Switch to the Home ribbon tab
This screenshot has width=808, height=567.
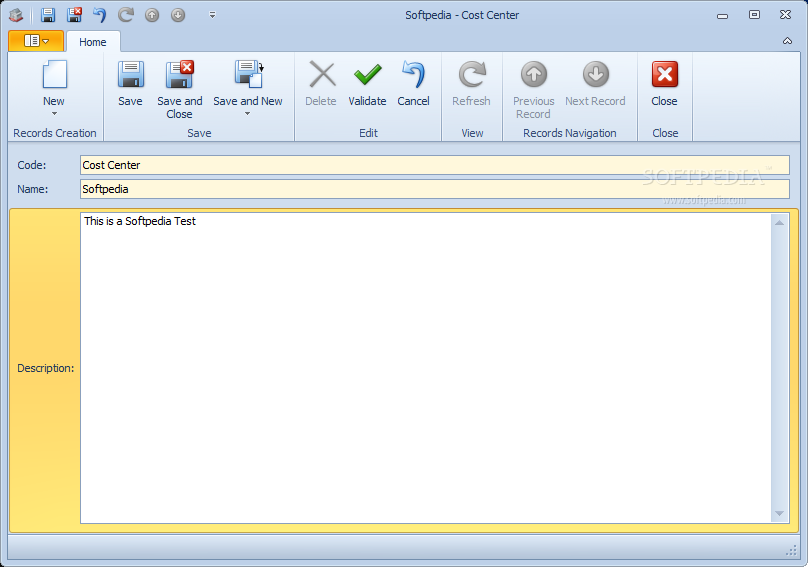point(93,42)
